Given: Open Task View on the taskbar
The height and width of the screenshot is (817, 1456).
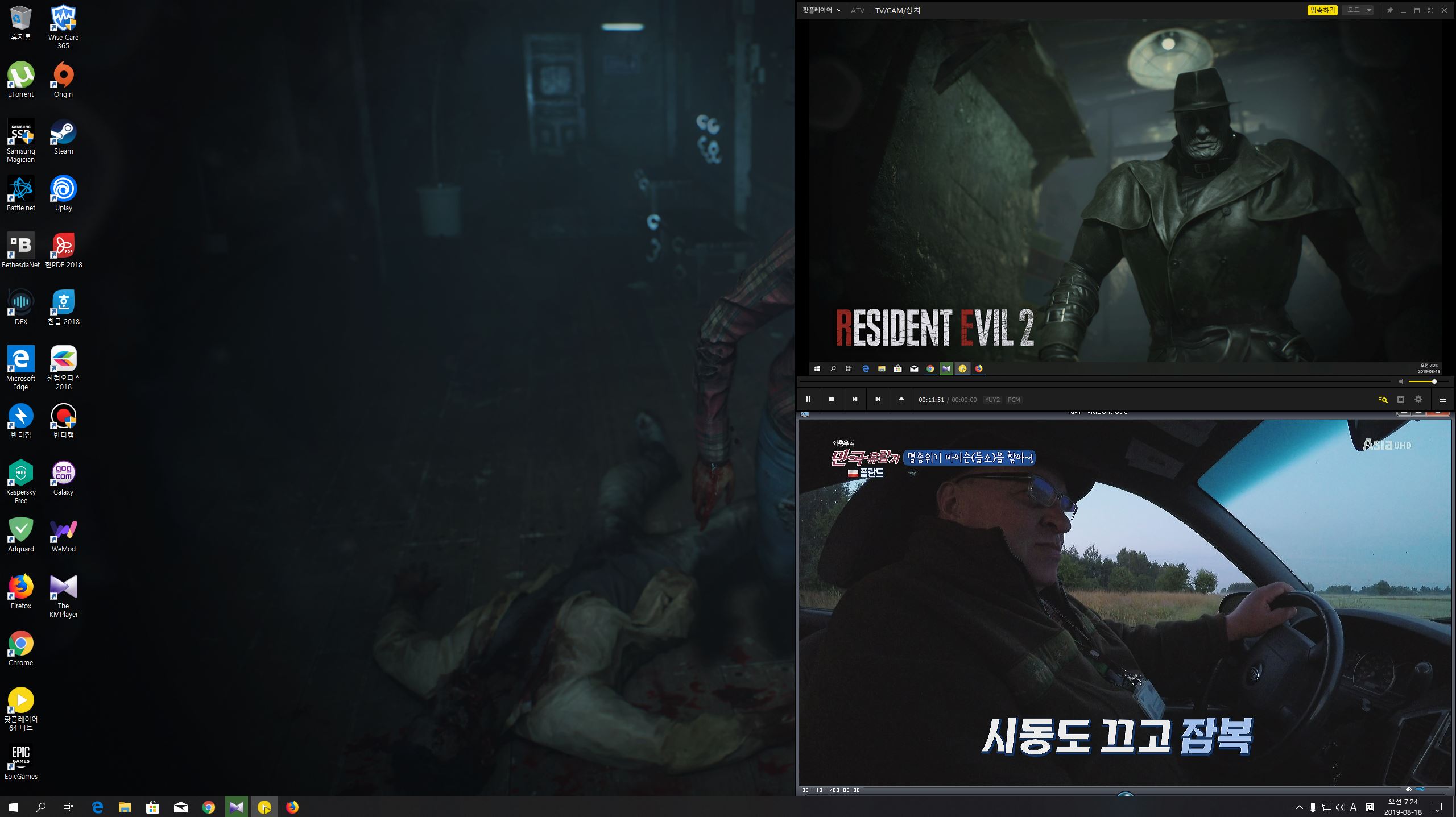Looking at the screenshot, I should [68, 807].
